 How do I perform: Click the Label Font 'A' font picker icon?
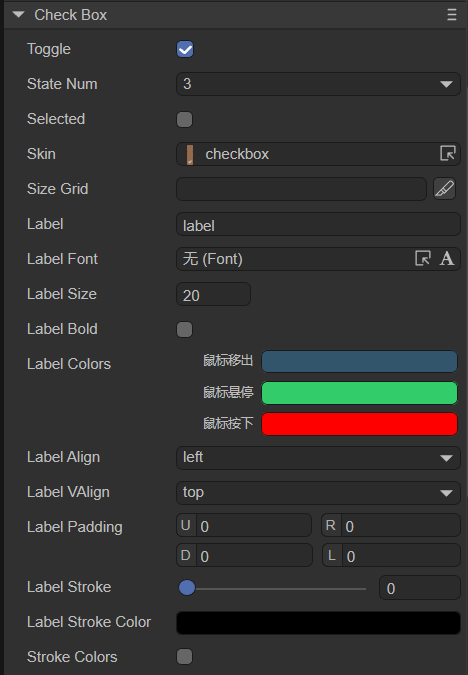(447, 258)
